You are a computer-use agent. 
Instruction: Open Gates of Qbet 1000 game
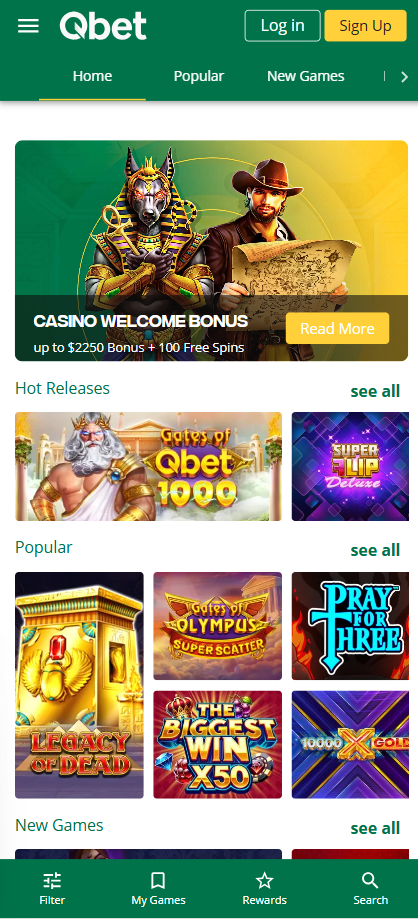(x=148, y=467)
